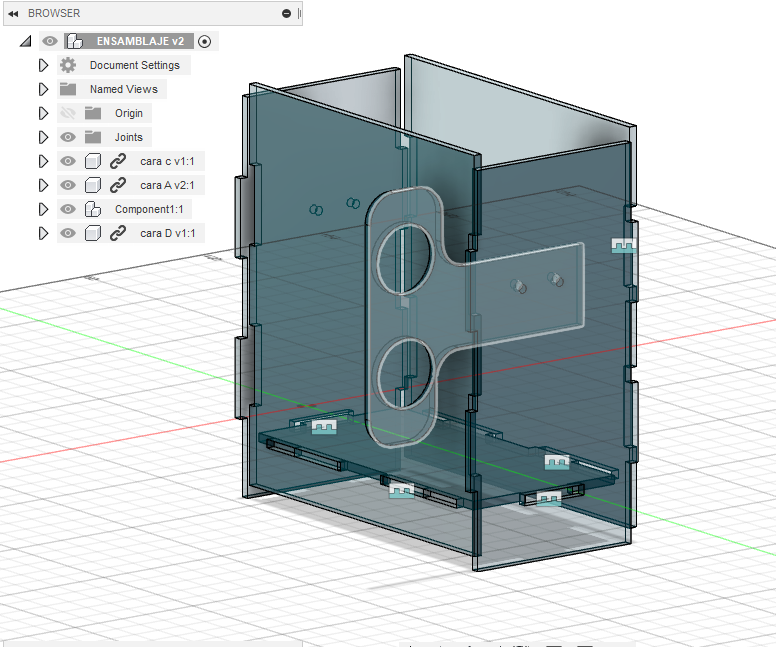The width and height of the screenshot is (776, 647).
Task: Select cara A v2:1 label
Action: click(x=167, y=185)
